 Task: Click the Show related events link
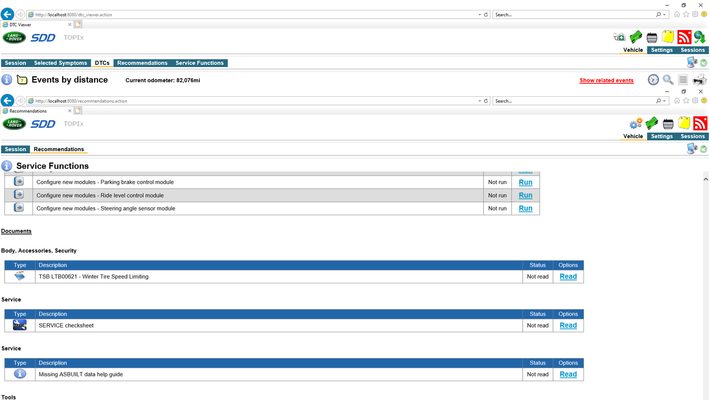click(x=606, y=80)
